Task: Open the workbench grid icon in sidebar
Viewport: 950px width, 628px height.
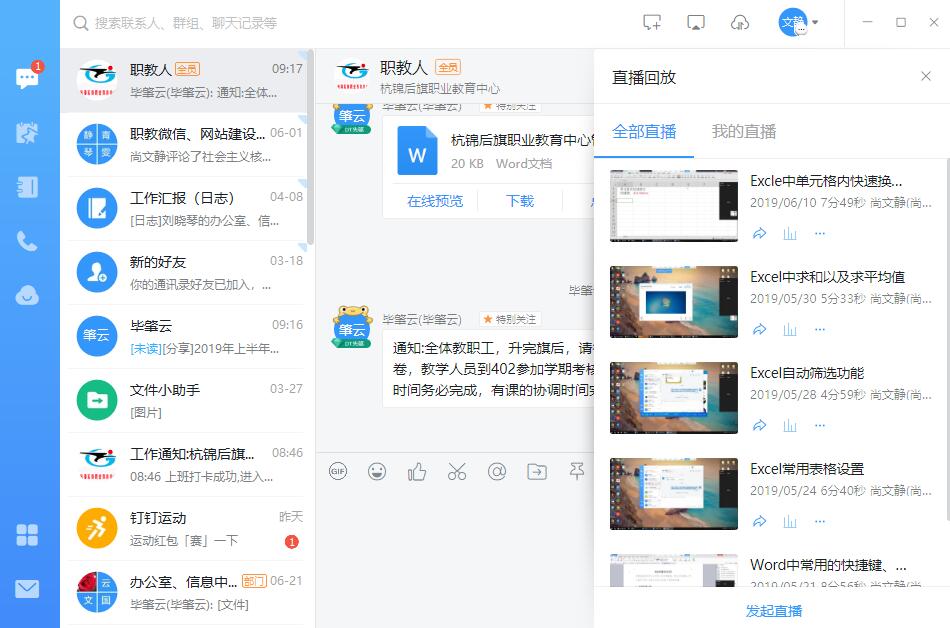Action: (x=27, y=535)
